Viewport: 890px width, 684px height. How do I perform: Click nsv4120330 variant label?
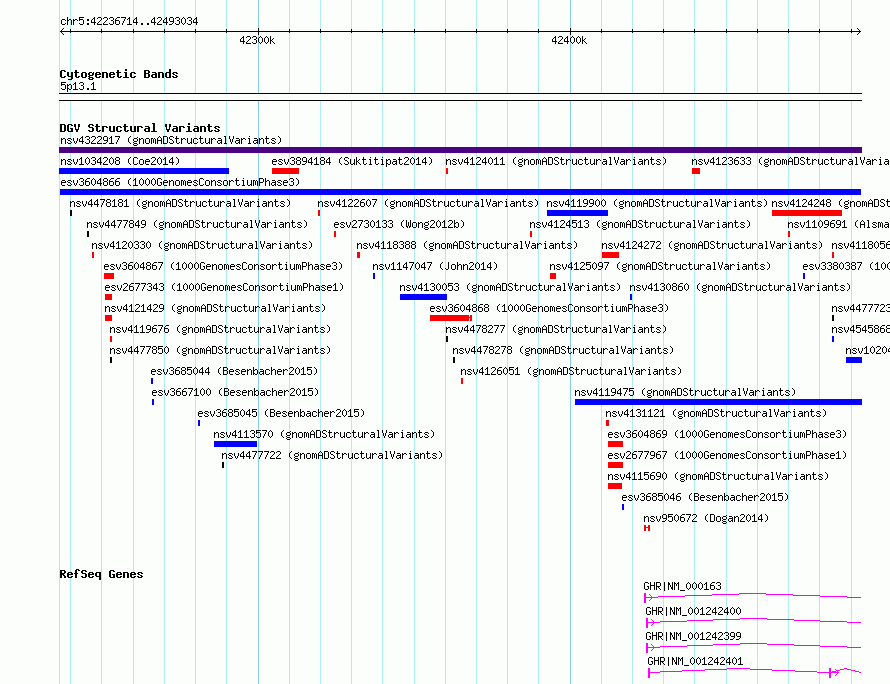pyautogui.click(x=202, y=245)
